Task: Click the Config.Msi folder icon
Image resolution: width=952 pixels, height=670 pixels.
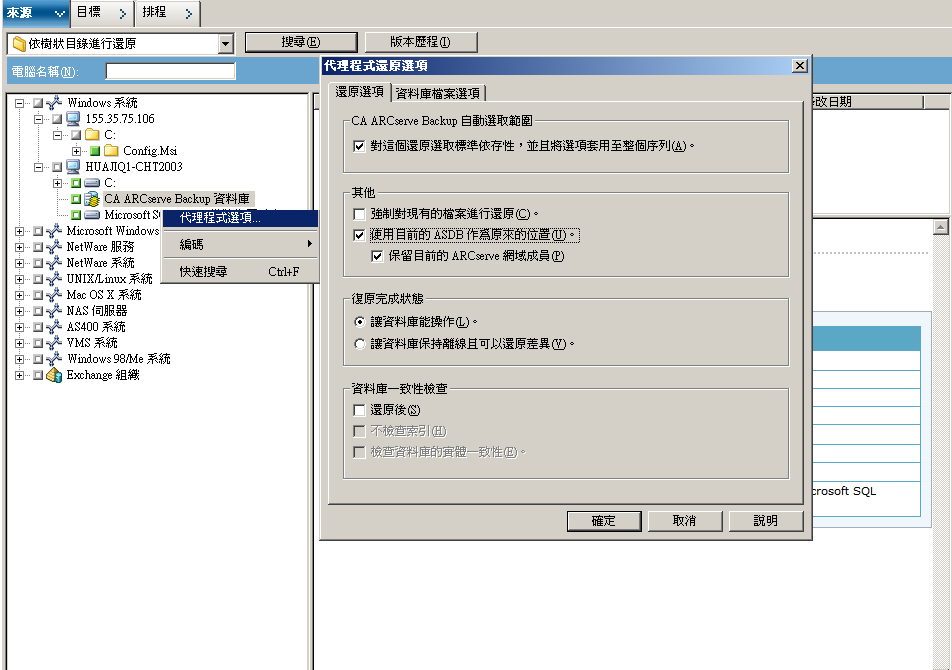Action: point(111,151)
